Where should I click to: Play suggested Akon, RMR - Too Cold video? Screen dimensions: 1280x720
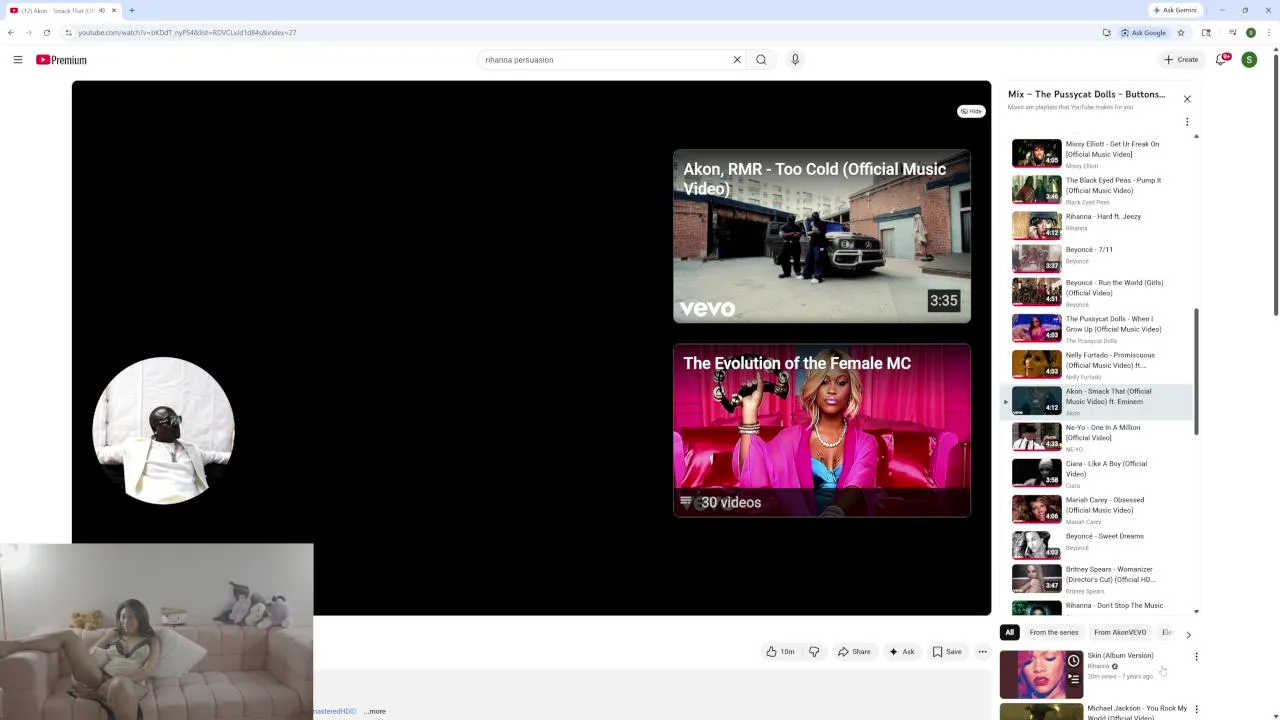822,237
